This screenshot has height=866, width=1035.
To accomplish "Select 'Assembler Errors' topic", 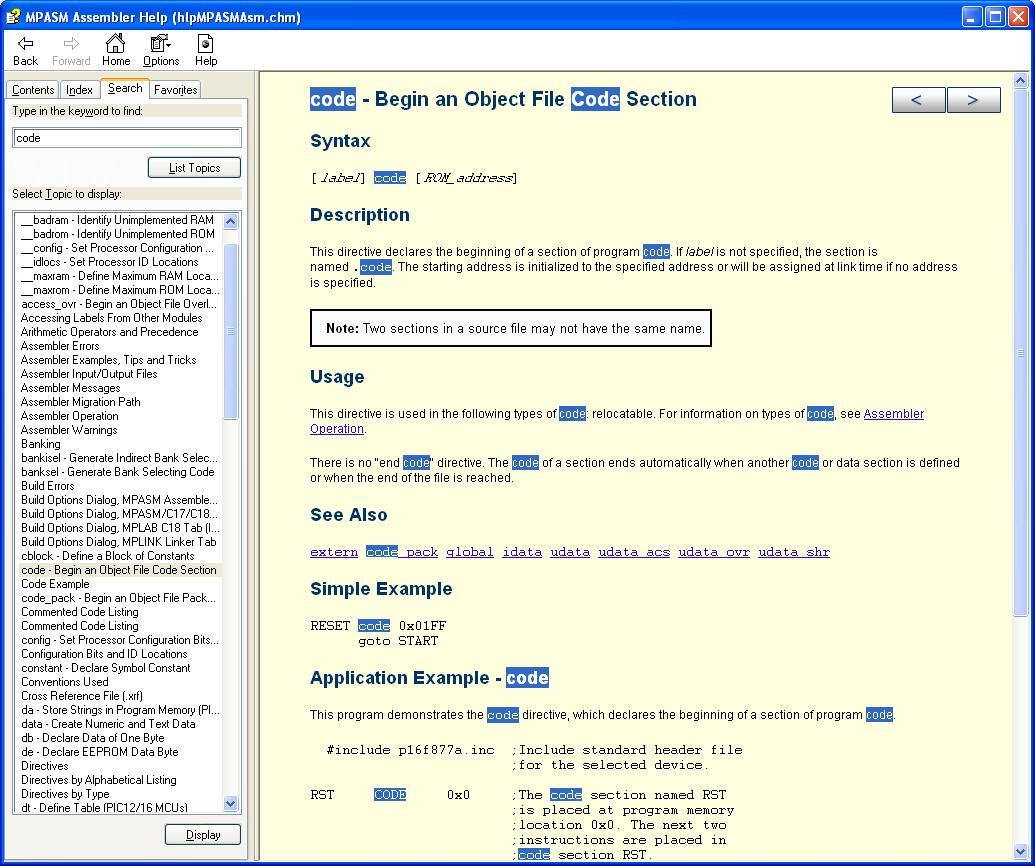I will [x=60, y=346].
